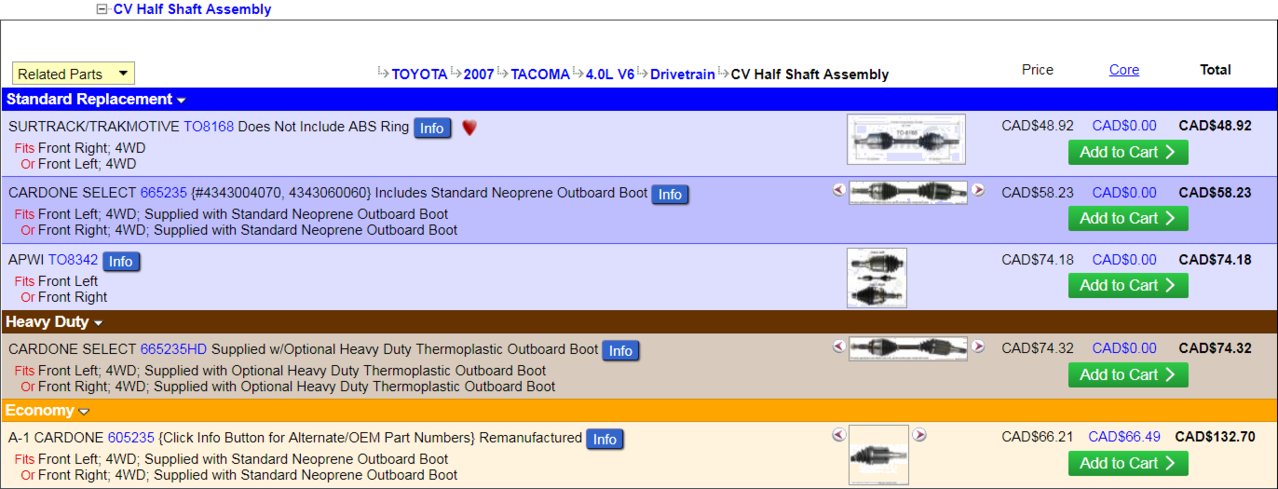1278x489 pixels.
Task: Show previous image for A-1 CARDONE 605235
Action: tap(839, 435)
